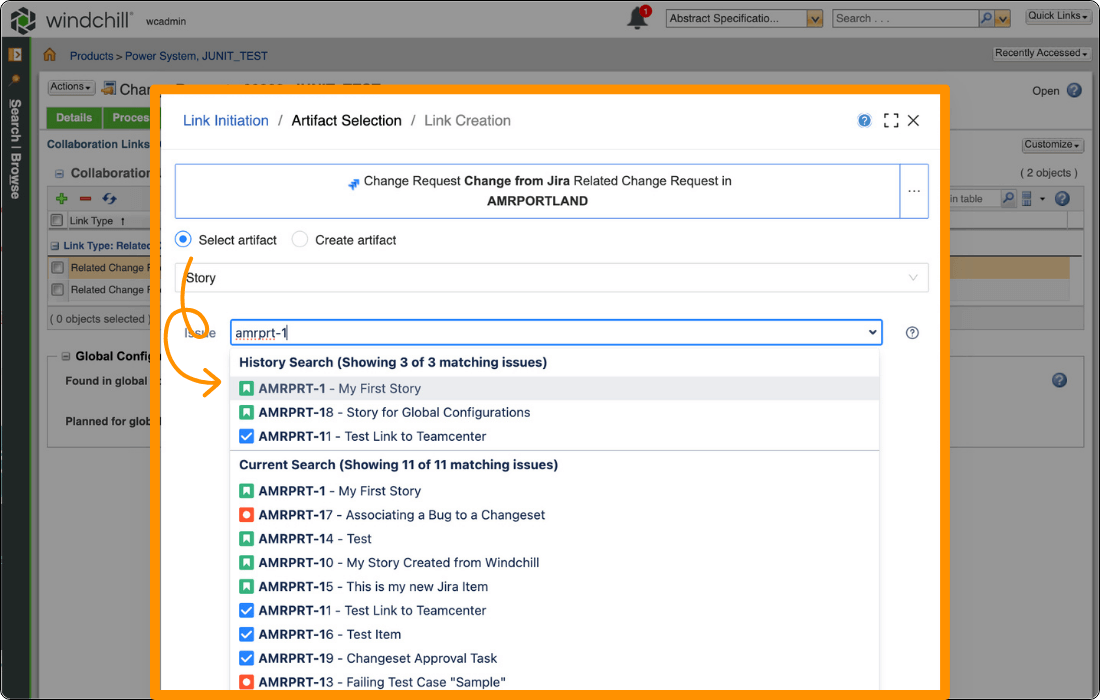Select the green plus add-link icon
The height and width of the screenshot is (700, 1100).
[60, 198]
